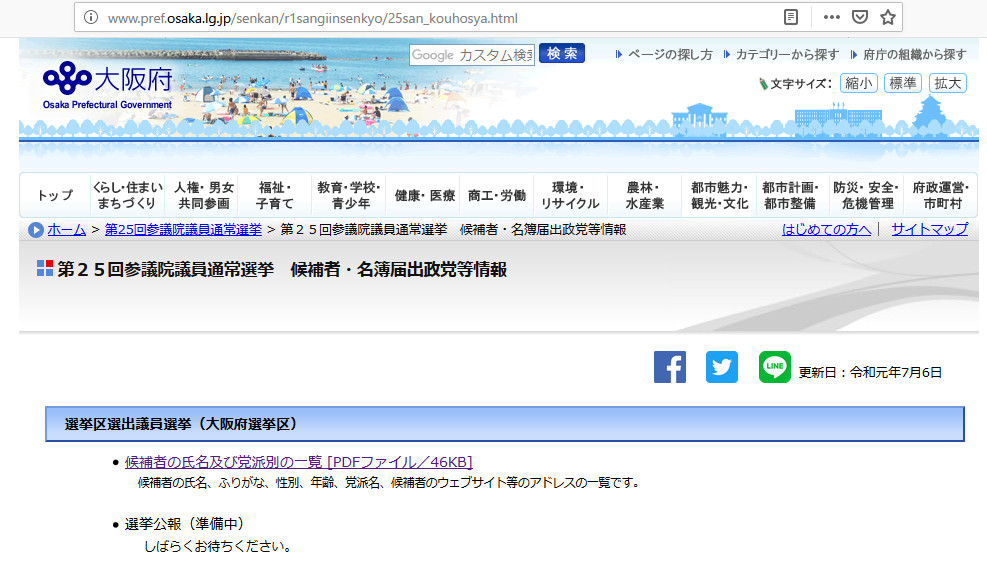Open the 商工・労働 navigation tab
987x566 pixels.
point(497,196)
